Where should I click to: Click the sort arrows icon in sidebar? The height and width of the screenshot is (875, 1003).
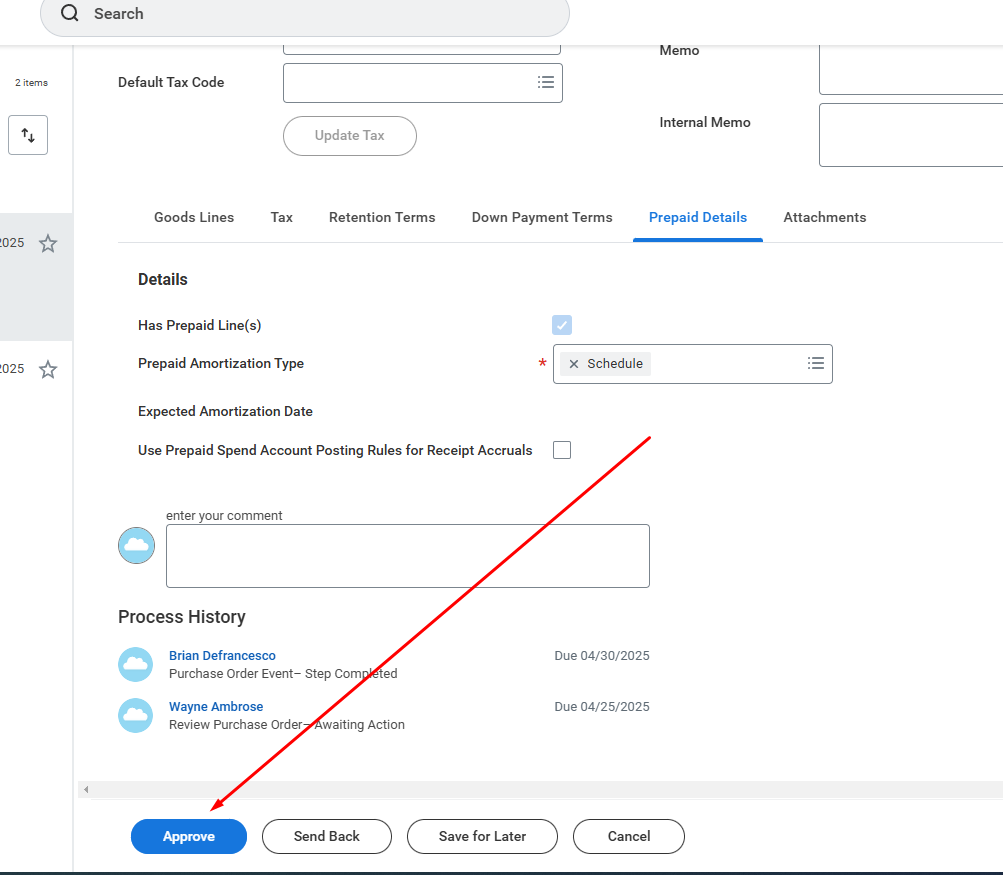click(28, 135)
